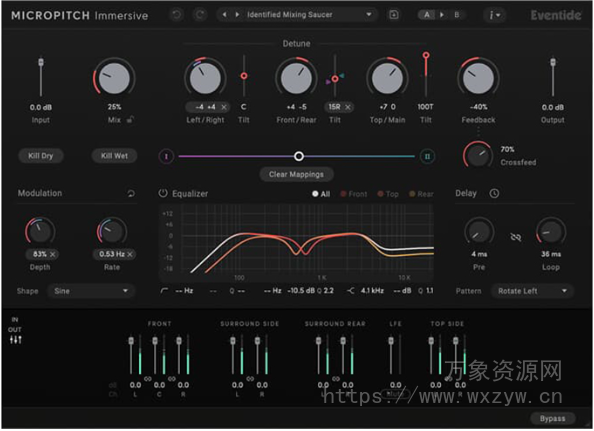Click the low-cut filter shape icon
Image resolution: width=594 pixels, height=431 pixels.
(x=164, y=291)
